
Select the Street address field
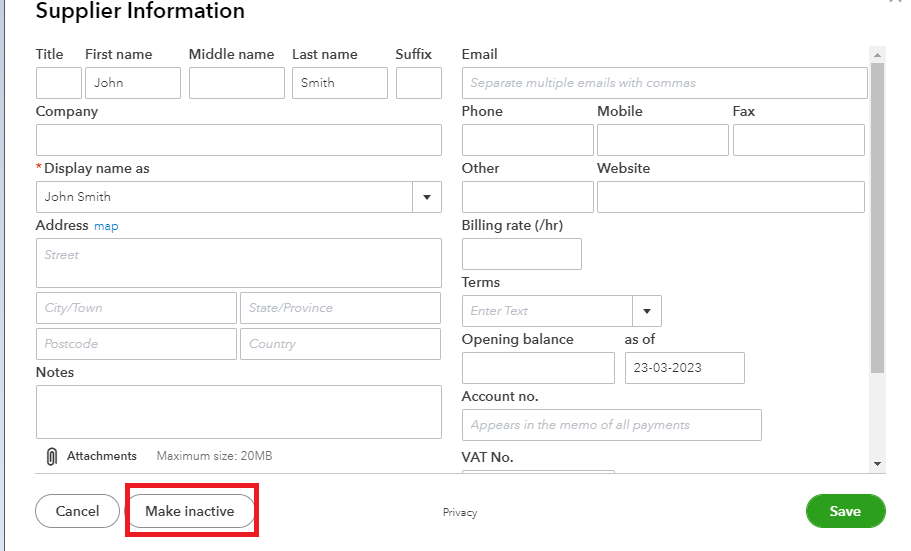(x=238, y=263)
